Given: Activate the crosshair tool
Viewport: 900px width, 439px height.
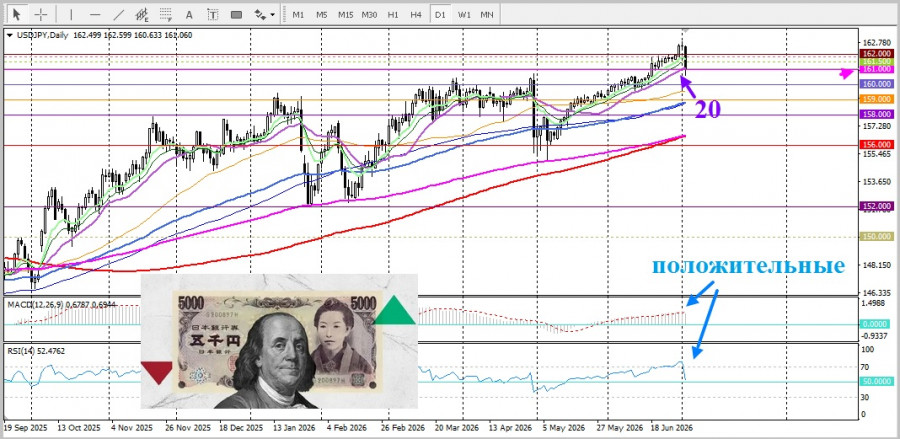Looking at the screenshot, I should [x=41, y=14].
